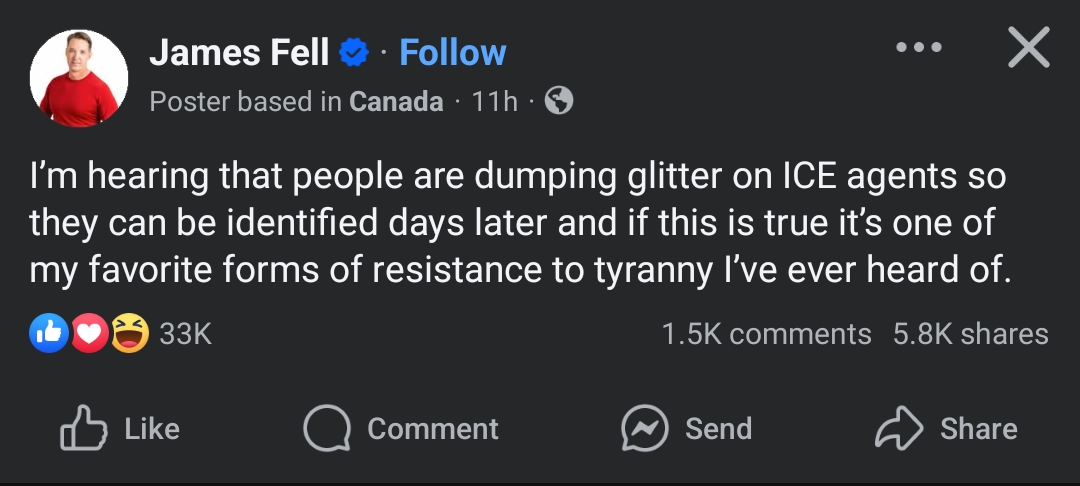Send the post via Messenger icon
Viewport: 1080px width, 486px height.
pyautogui.click(x=644, y=429)
